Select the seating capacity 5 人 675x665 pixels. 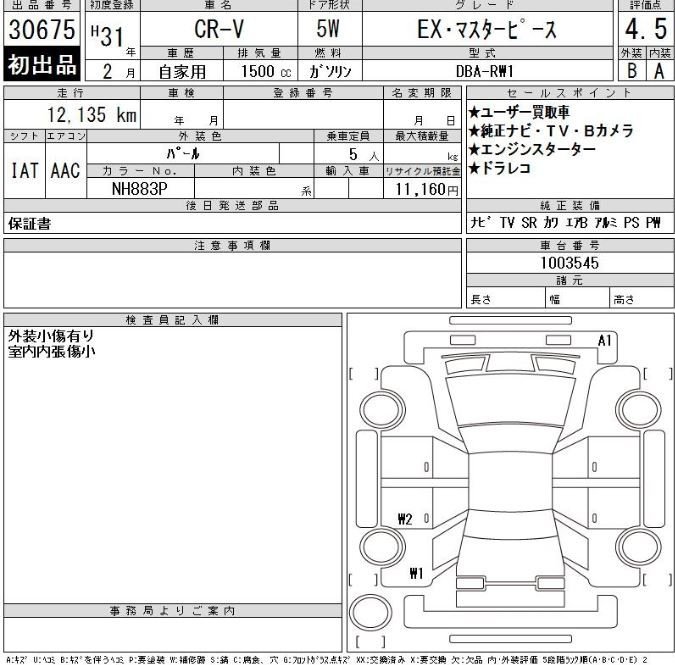coord(364,154)
